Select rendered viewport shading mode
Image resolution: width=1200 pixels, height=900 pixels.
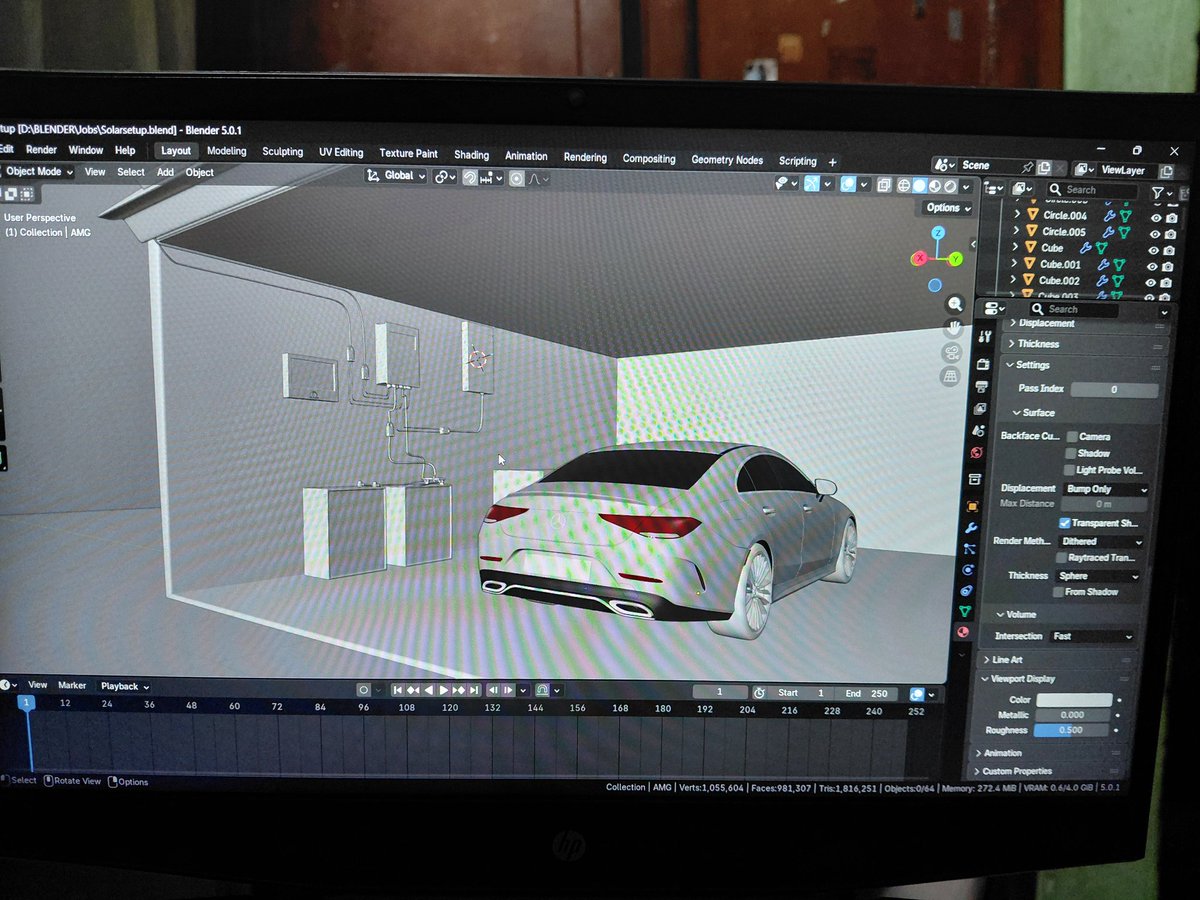[x=950, y=185]
